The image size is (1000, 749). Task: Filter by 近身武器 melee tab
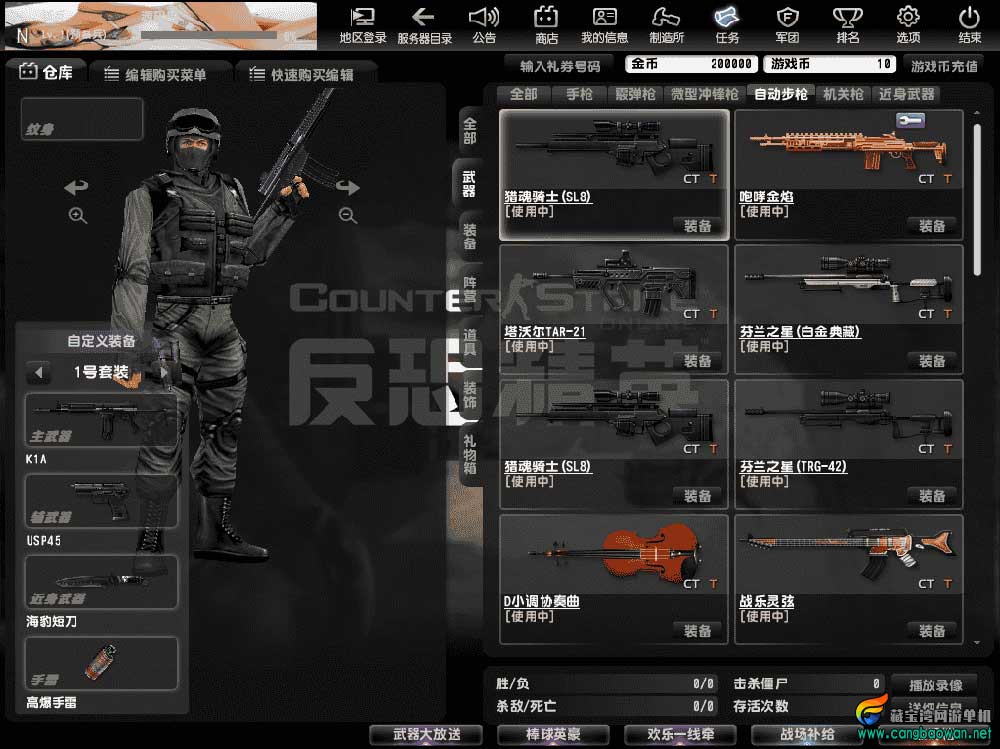(x=906, y=94)
